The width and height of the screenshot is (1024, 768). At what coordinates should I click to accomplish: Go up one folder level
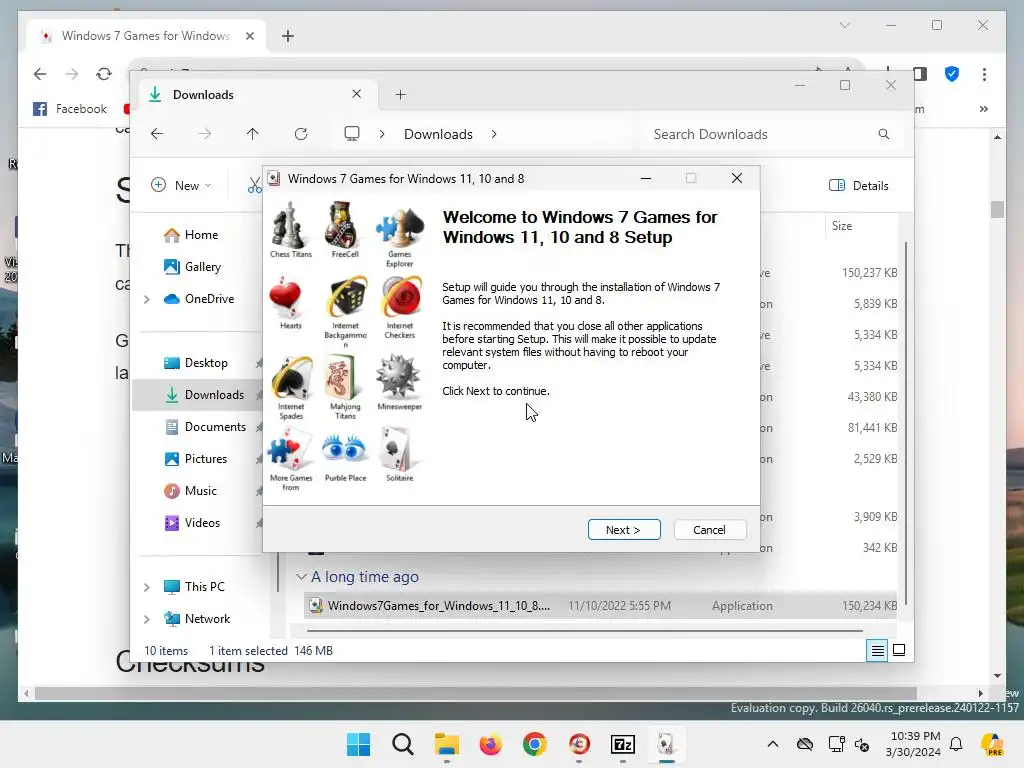[x=253, y=134]
